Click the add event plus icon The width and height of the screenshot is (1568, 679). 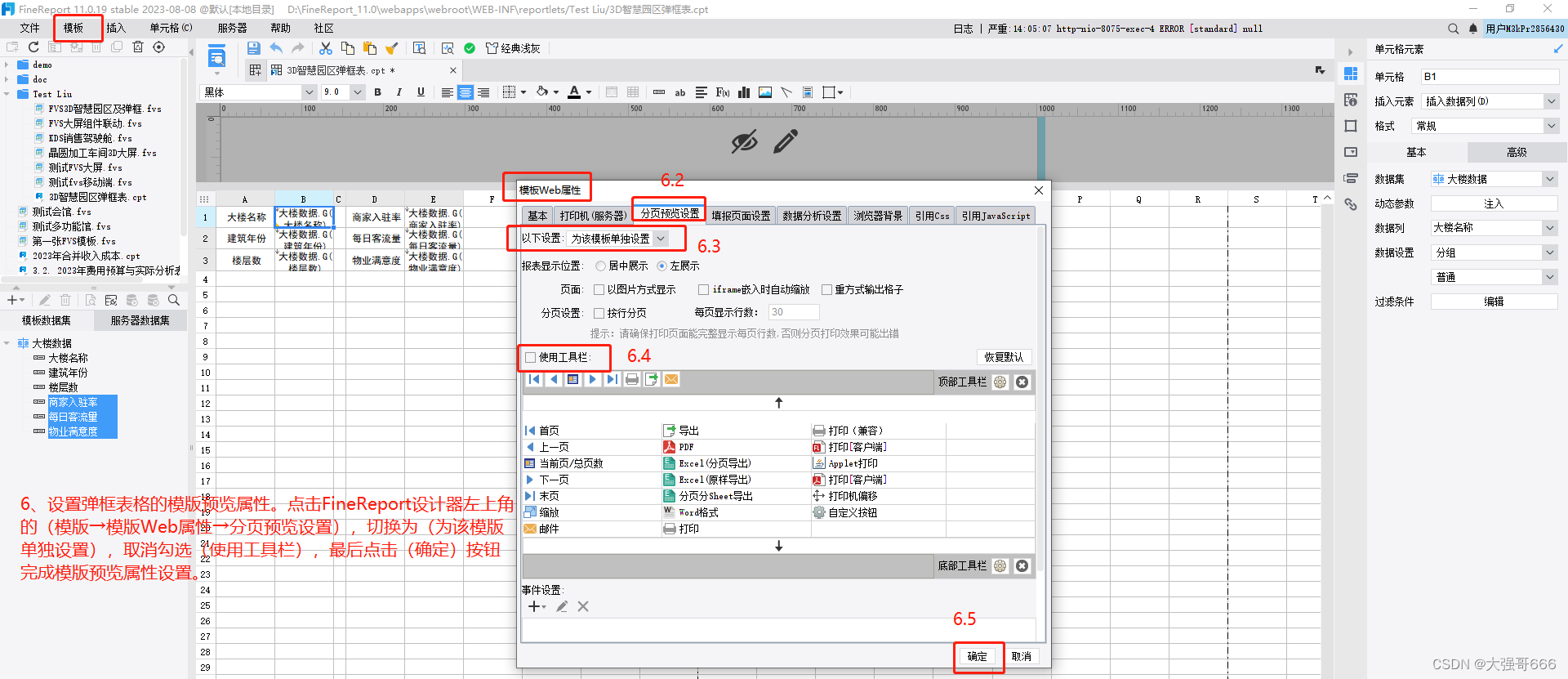click(x=535, y=606)
